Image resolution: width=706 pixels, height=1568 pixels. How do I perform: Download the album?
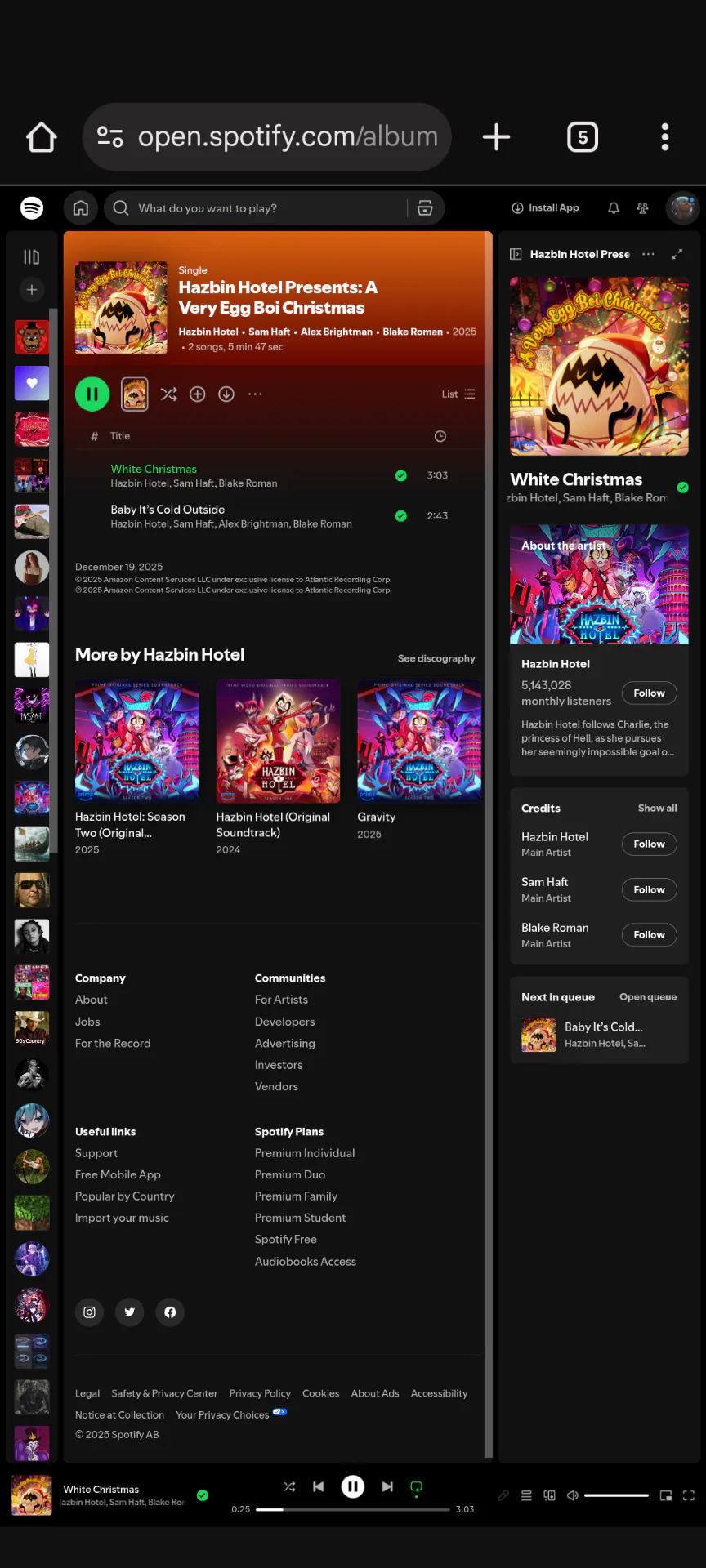(226, 394)
